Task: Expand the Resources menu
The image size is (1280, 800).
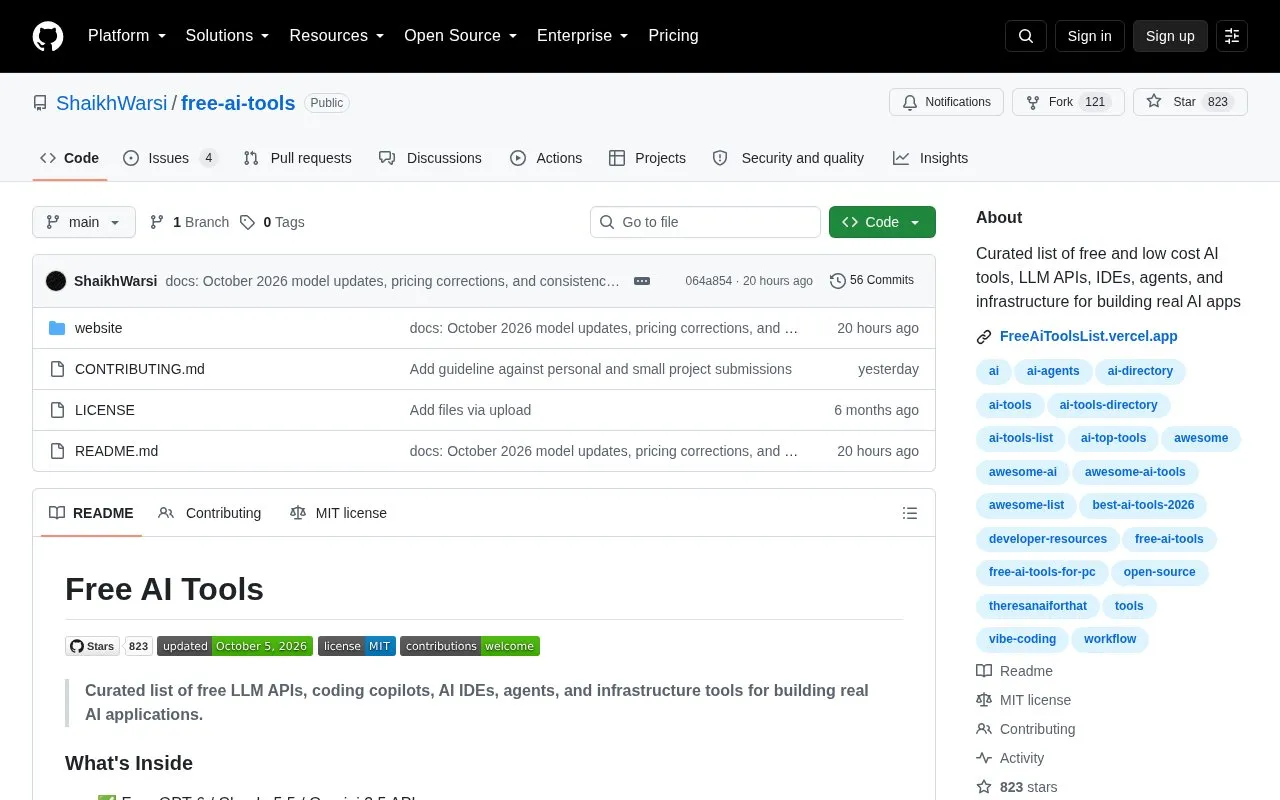Action: click(337, 36)
